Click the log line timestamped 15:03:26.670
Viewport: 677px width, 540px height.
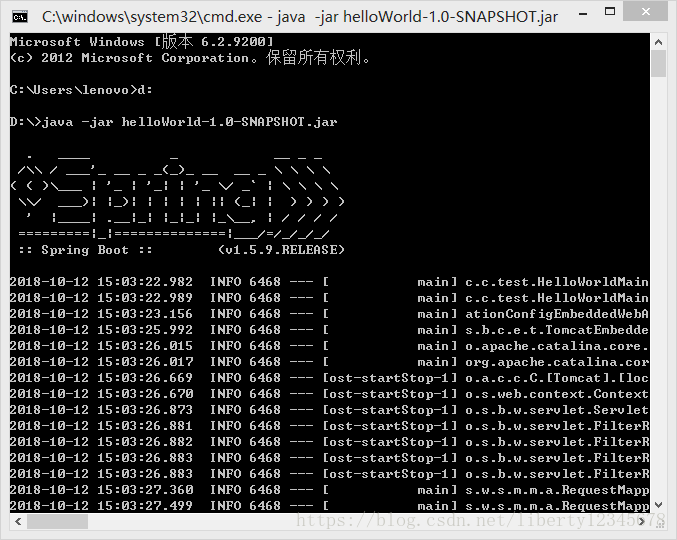tap(329, 394)
